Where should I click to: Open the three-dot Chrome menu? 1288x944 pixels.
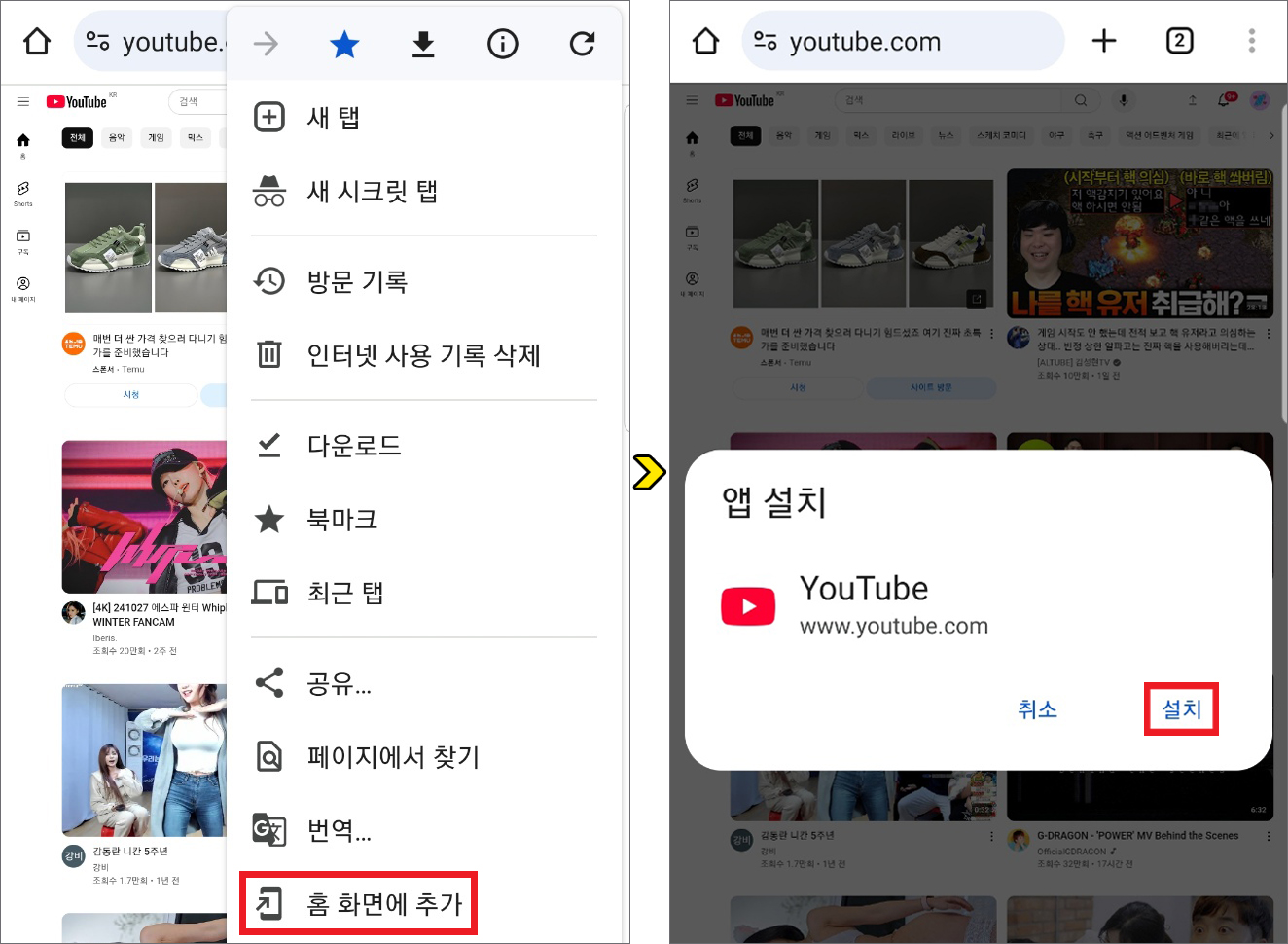[x=1252, y=41]
